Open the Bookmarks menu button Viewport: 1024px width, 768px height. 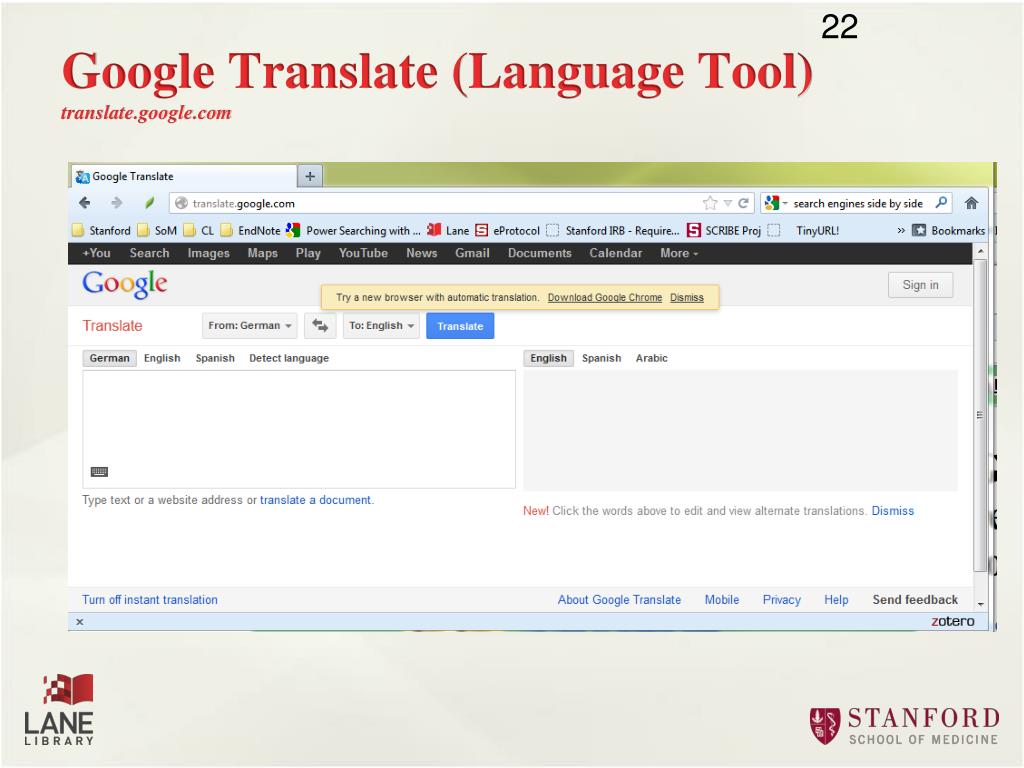(x=949, y=231)
